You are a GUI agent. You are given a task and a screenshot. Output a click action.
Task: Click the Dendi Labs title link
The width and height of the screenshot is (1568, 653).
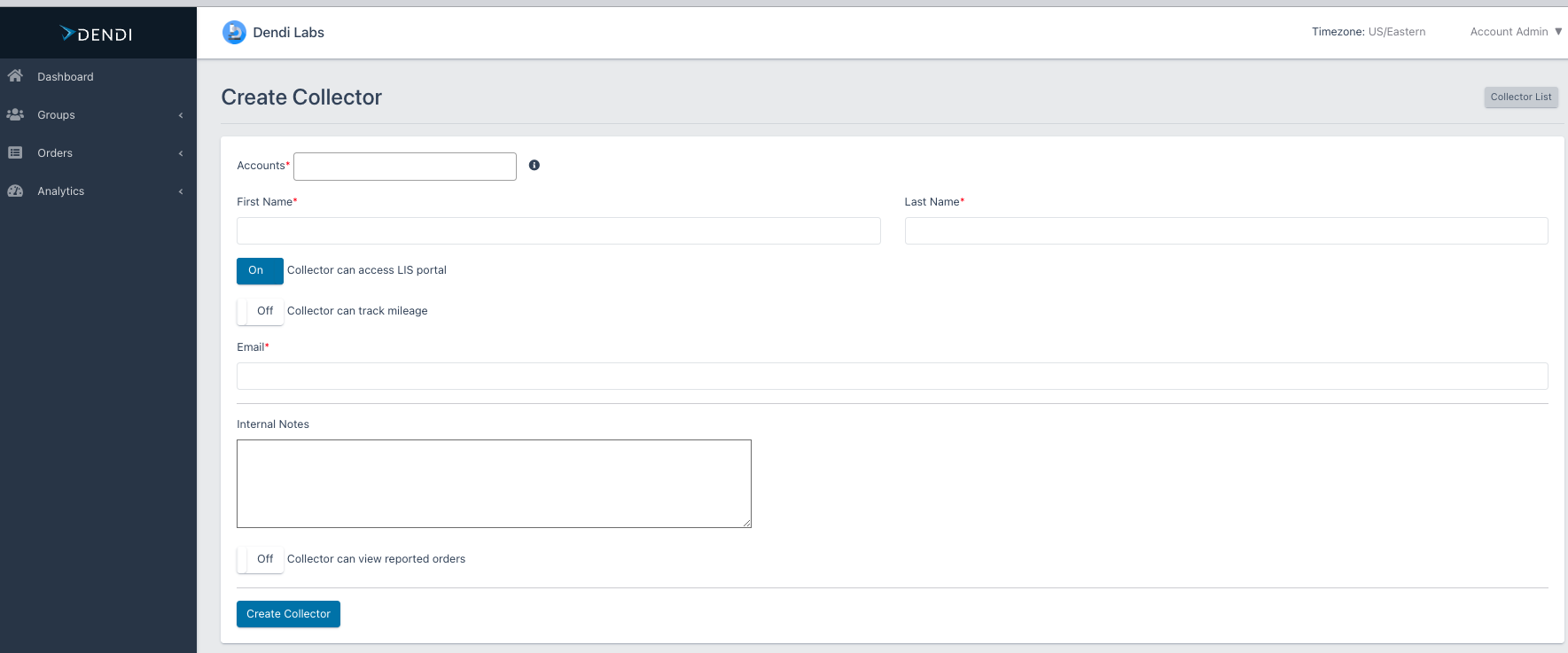pos(288,33)
